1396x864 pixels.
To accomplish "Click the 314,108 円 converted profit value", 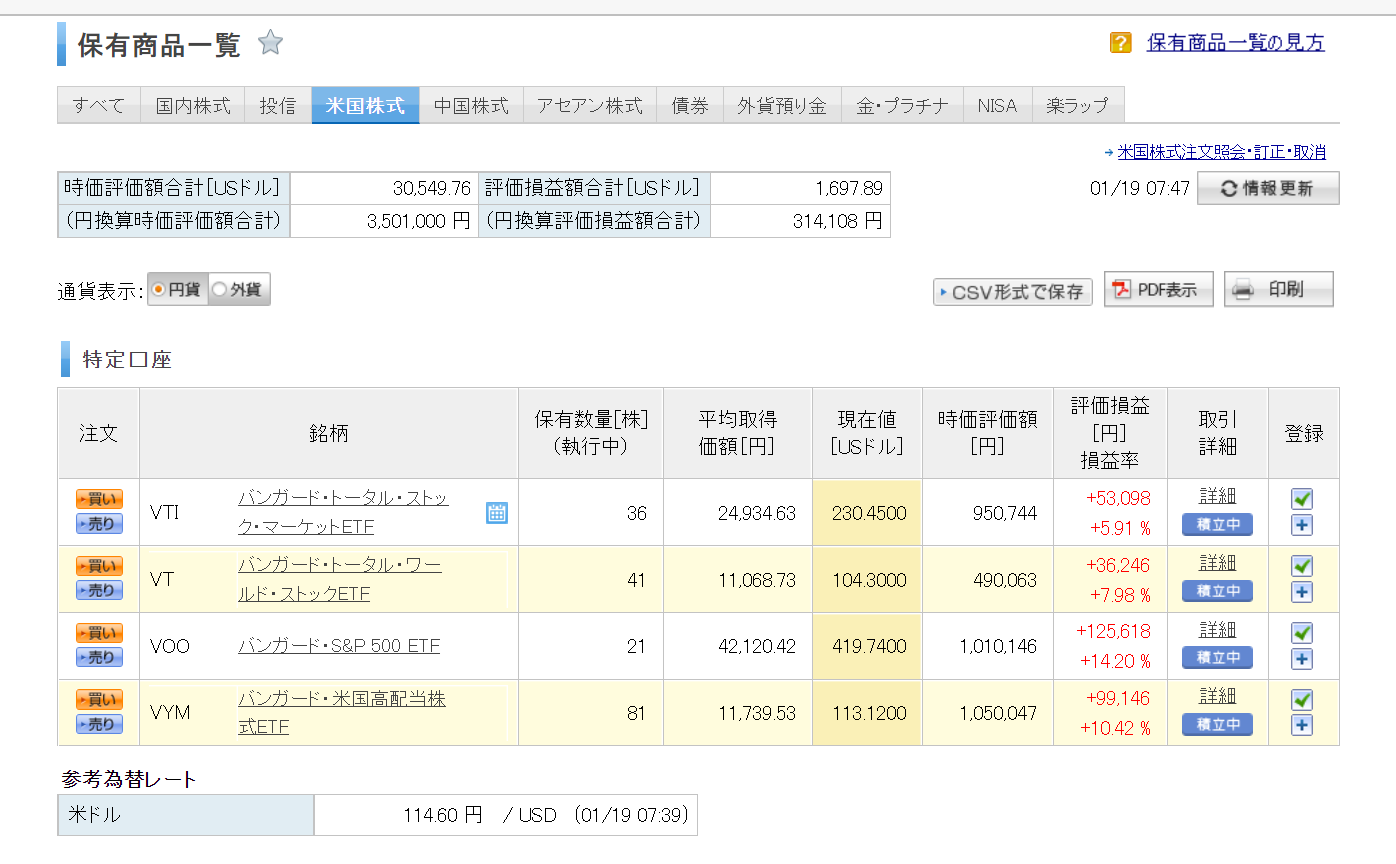I will [837, 221].
